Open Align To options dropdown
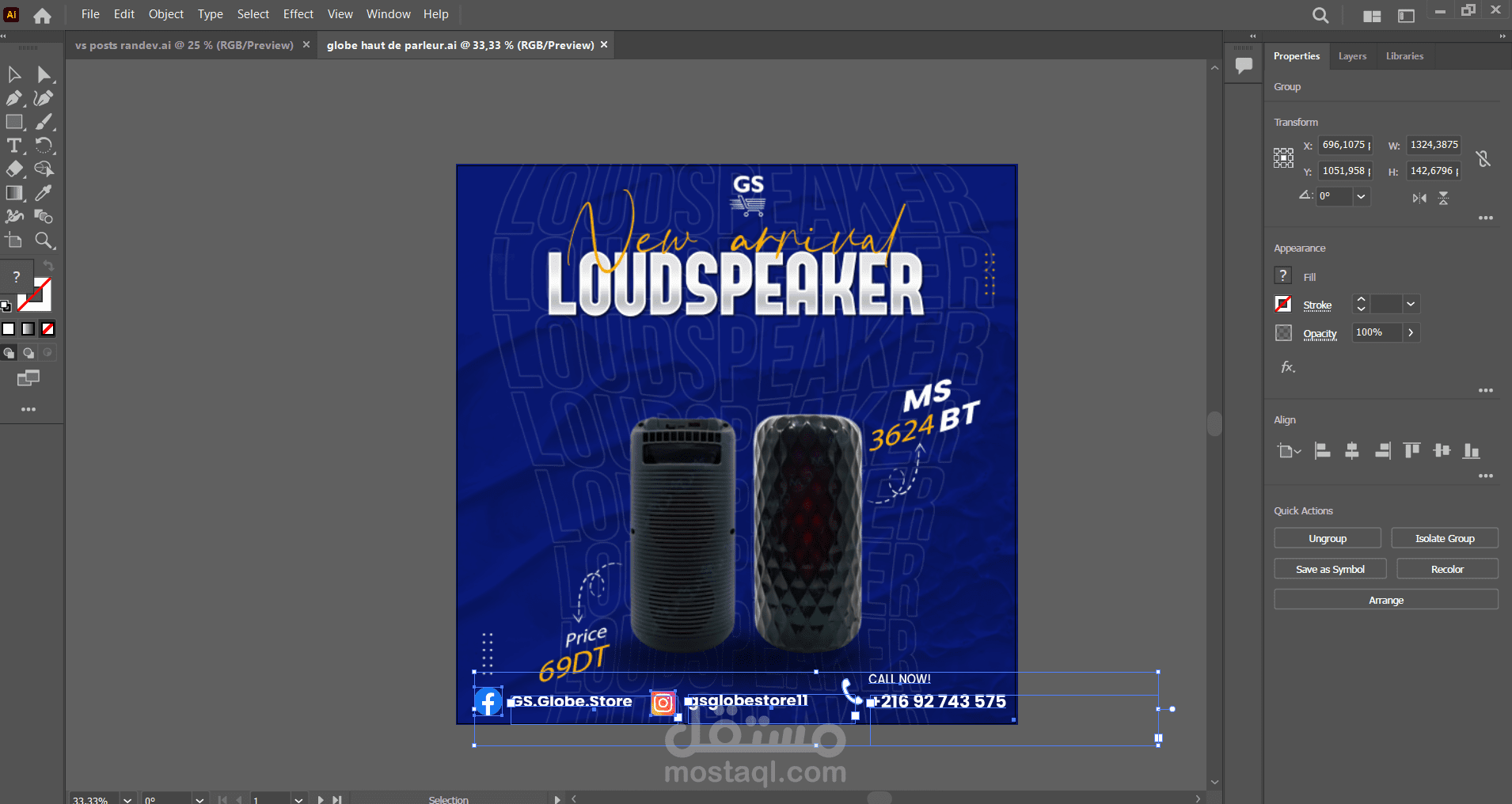Viewport: 1512px width, 804px height. 1289,451
